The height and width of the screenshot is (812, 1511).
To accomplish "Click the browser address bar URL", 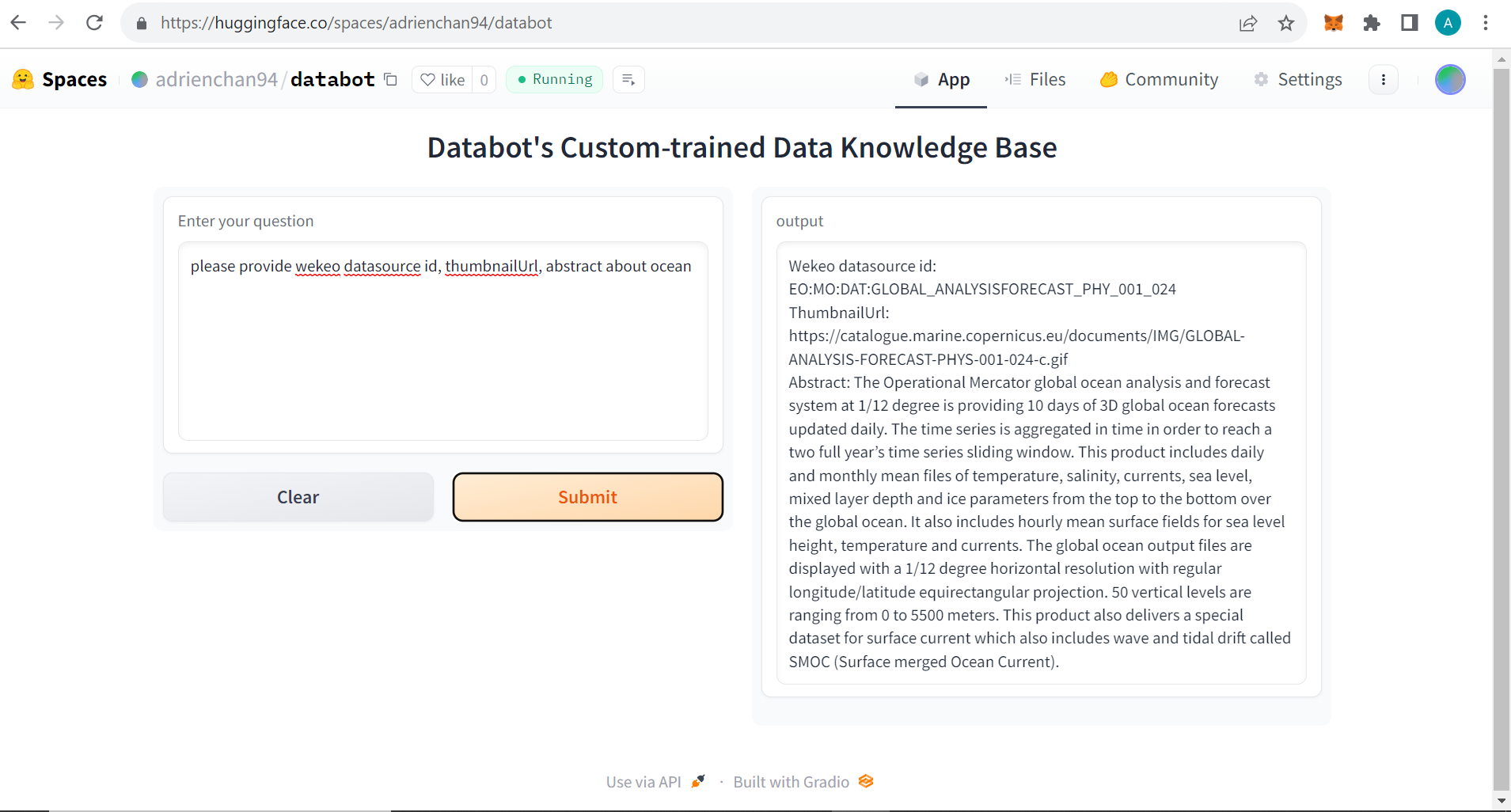I will [356, 23].
